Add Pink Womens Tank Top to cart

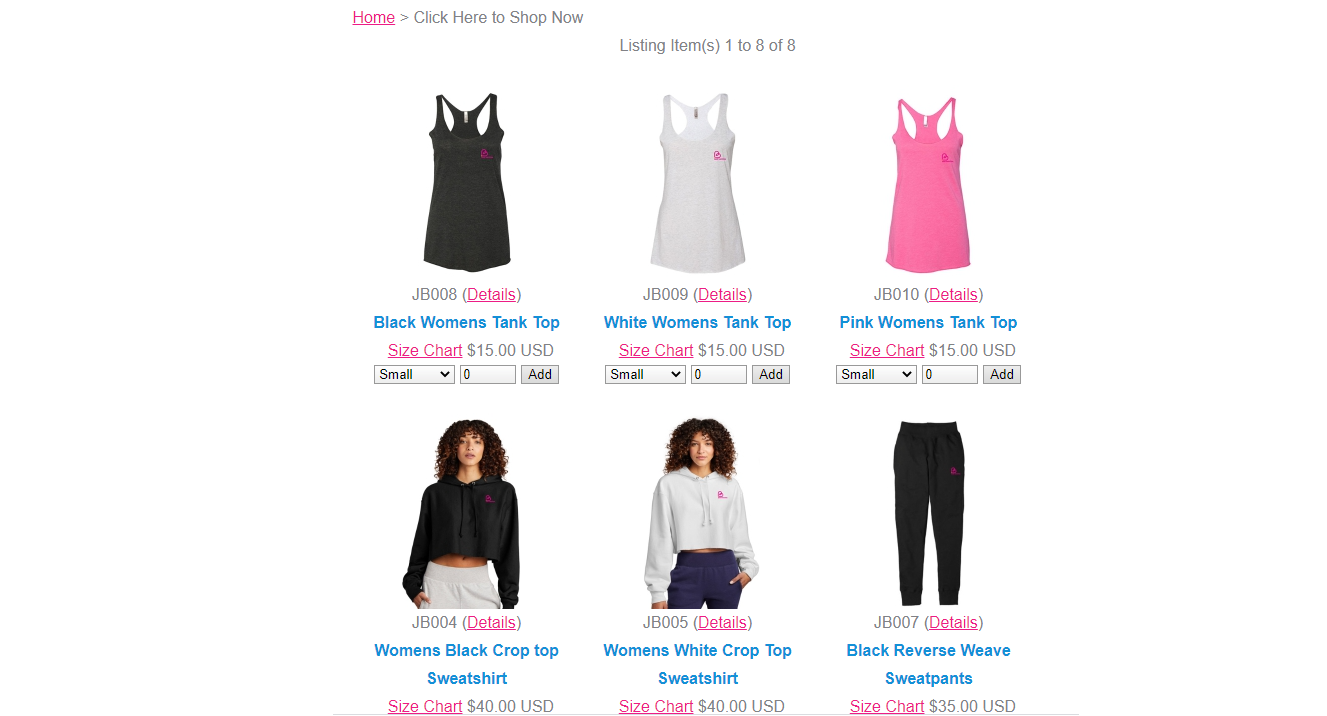pos(1002,374)
